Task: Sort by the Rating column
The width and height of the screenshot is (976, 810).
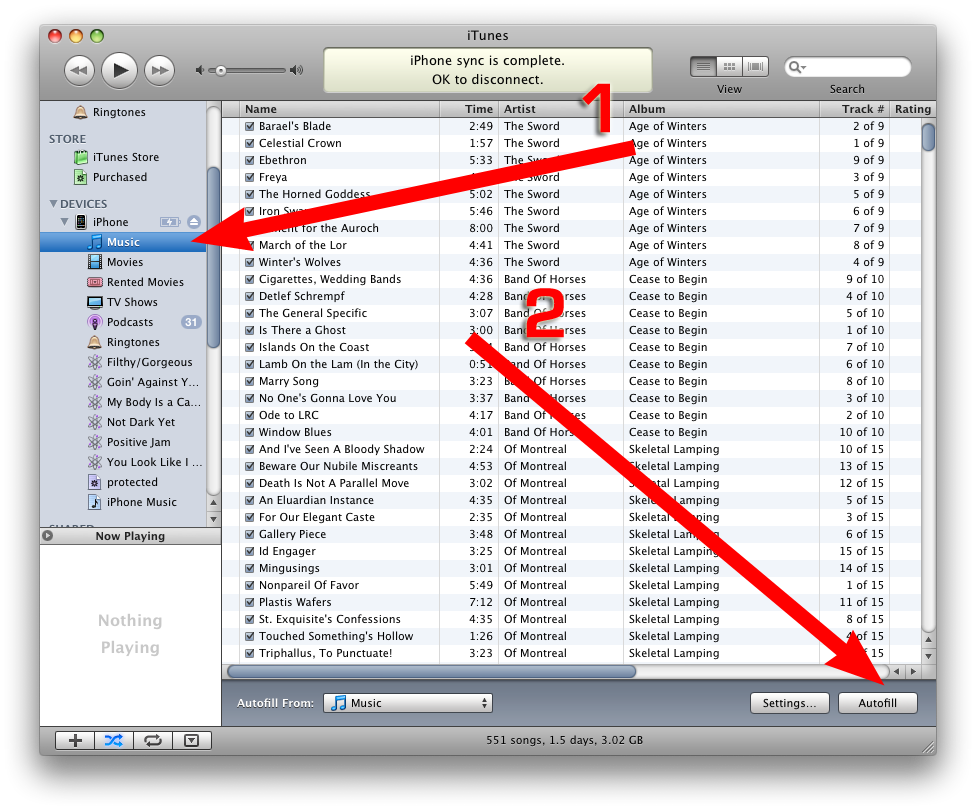Action: [x=913, y=109]
